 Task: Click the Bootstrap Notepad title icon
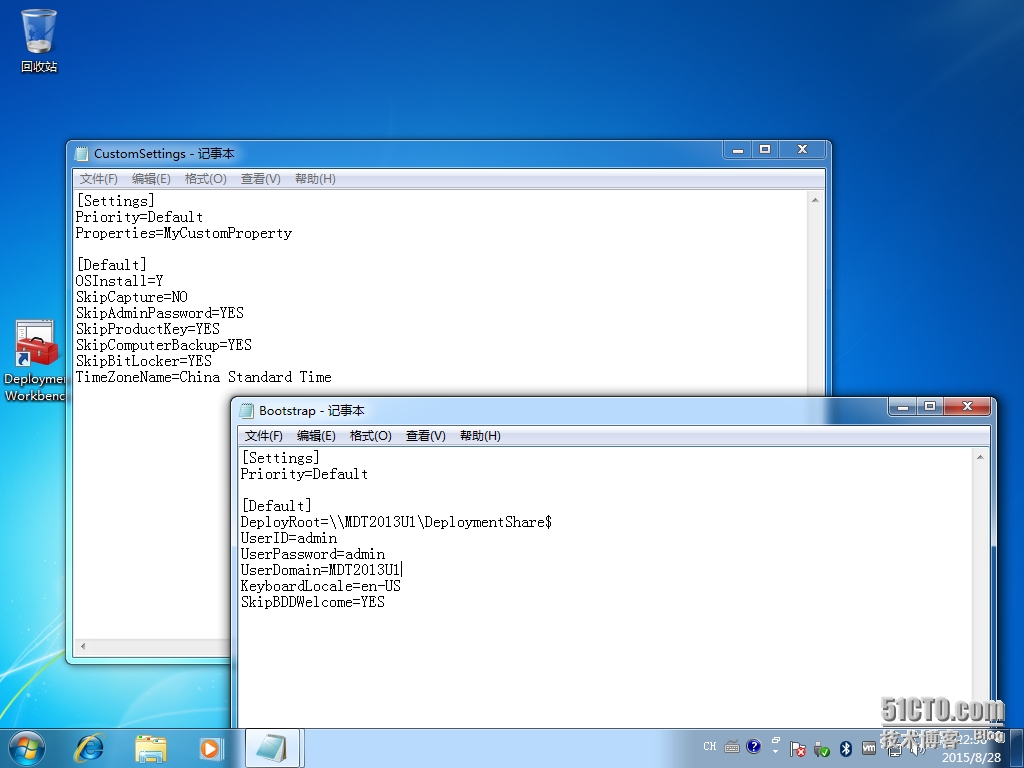click(x=247, y=411)
